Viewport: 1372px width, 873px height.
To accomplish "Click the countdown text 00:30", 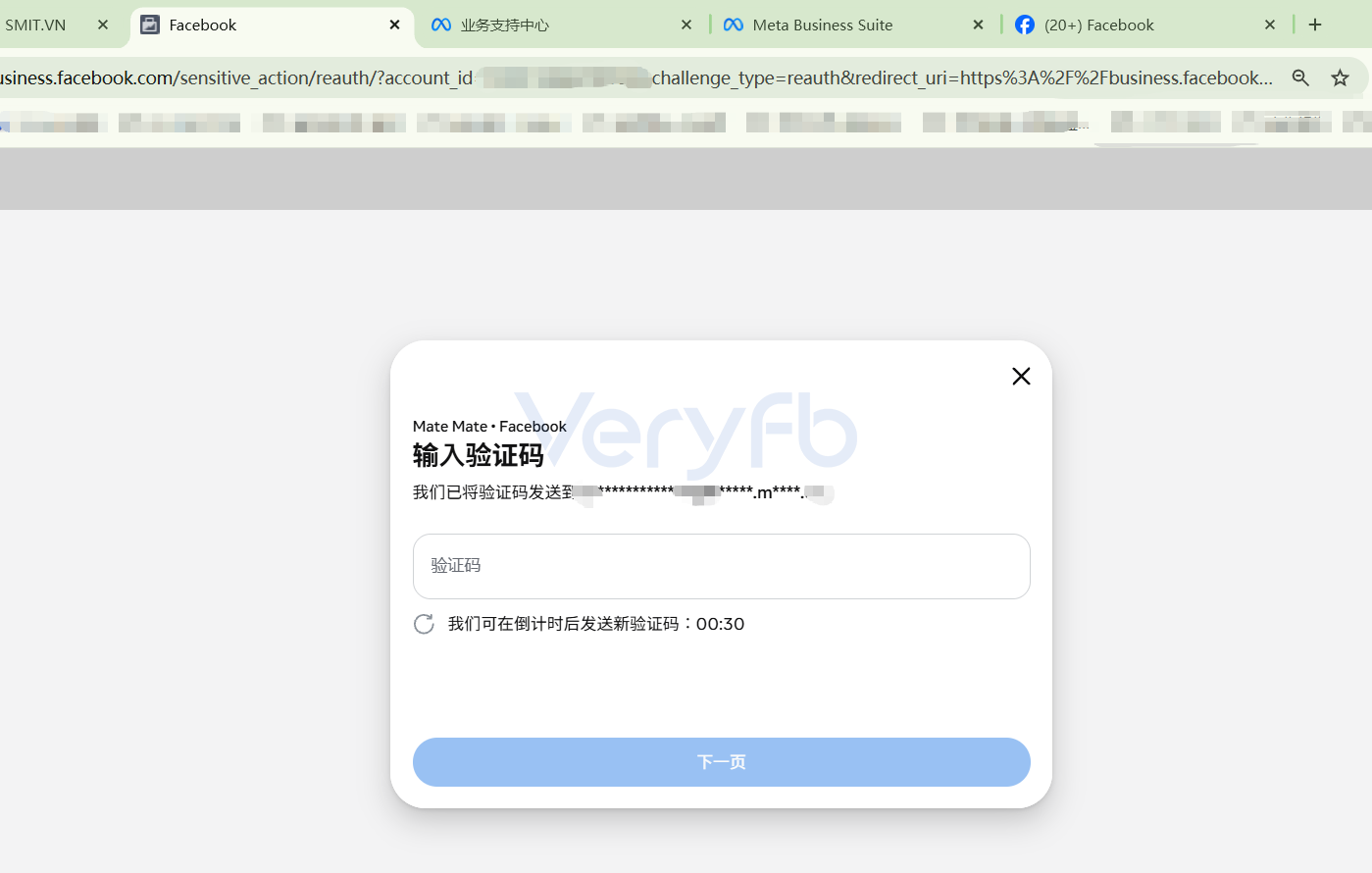I will (720, 625).
